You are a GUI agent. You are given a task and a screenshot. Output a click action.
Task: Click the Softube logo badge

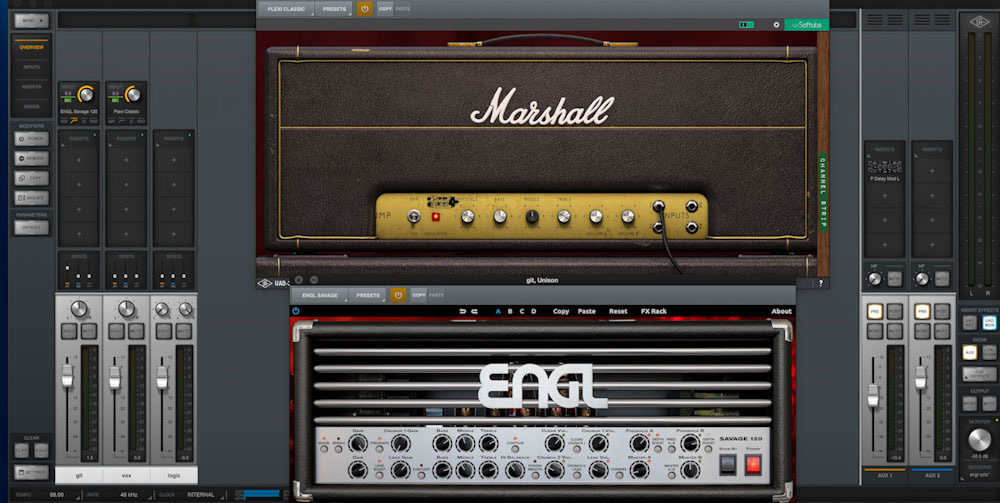(807, 25)
